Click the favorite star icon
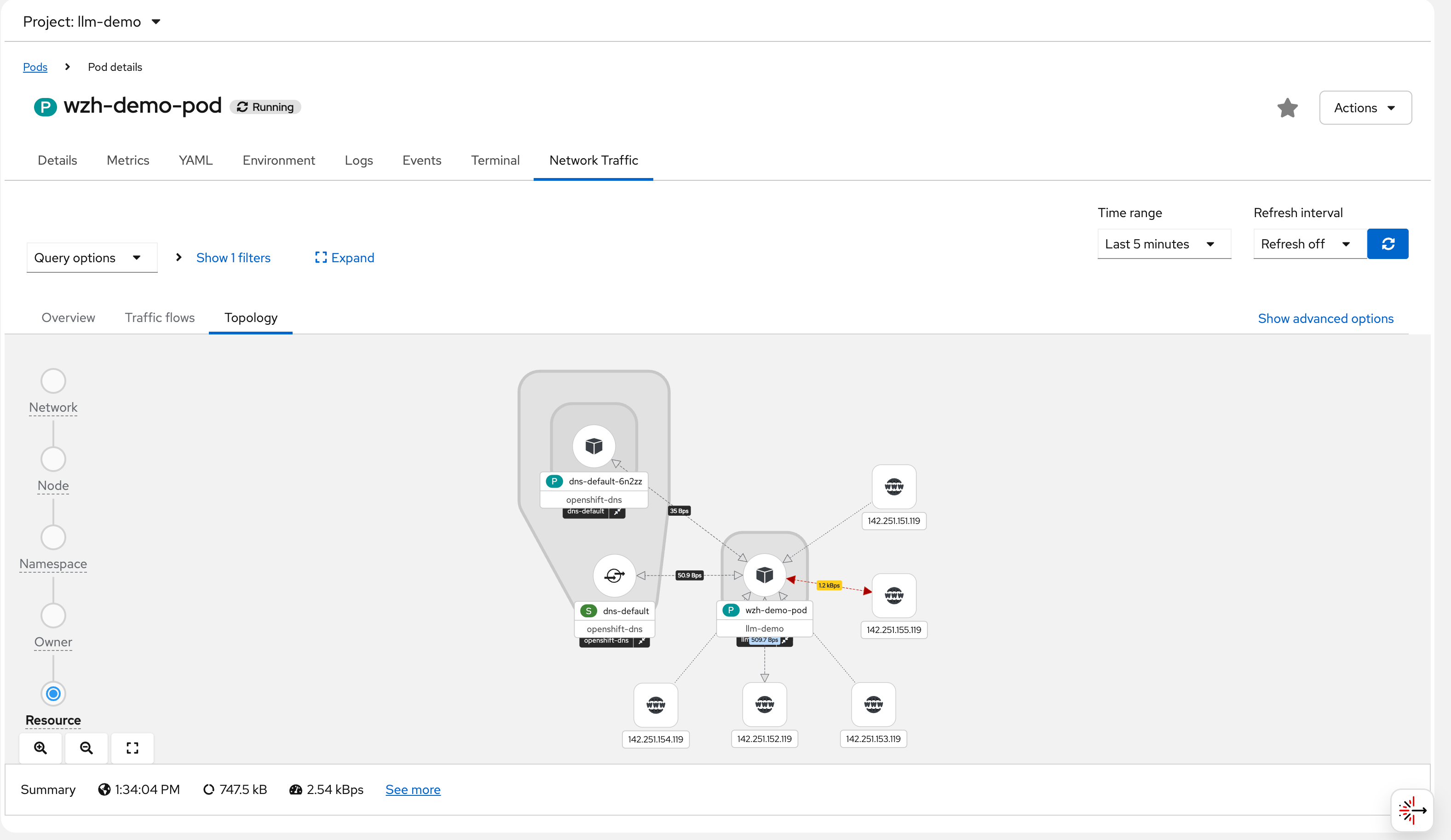Viewport: 1451px width, 840px height. tap(1287, 108)
